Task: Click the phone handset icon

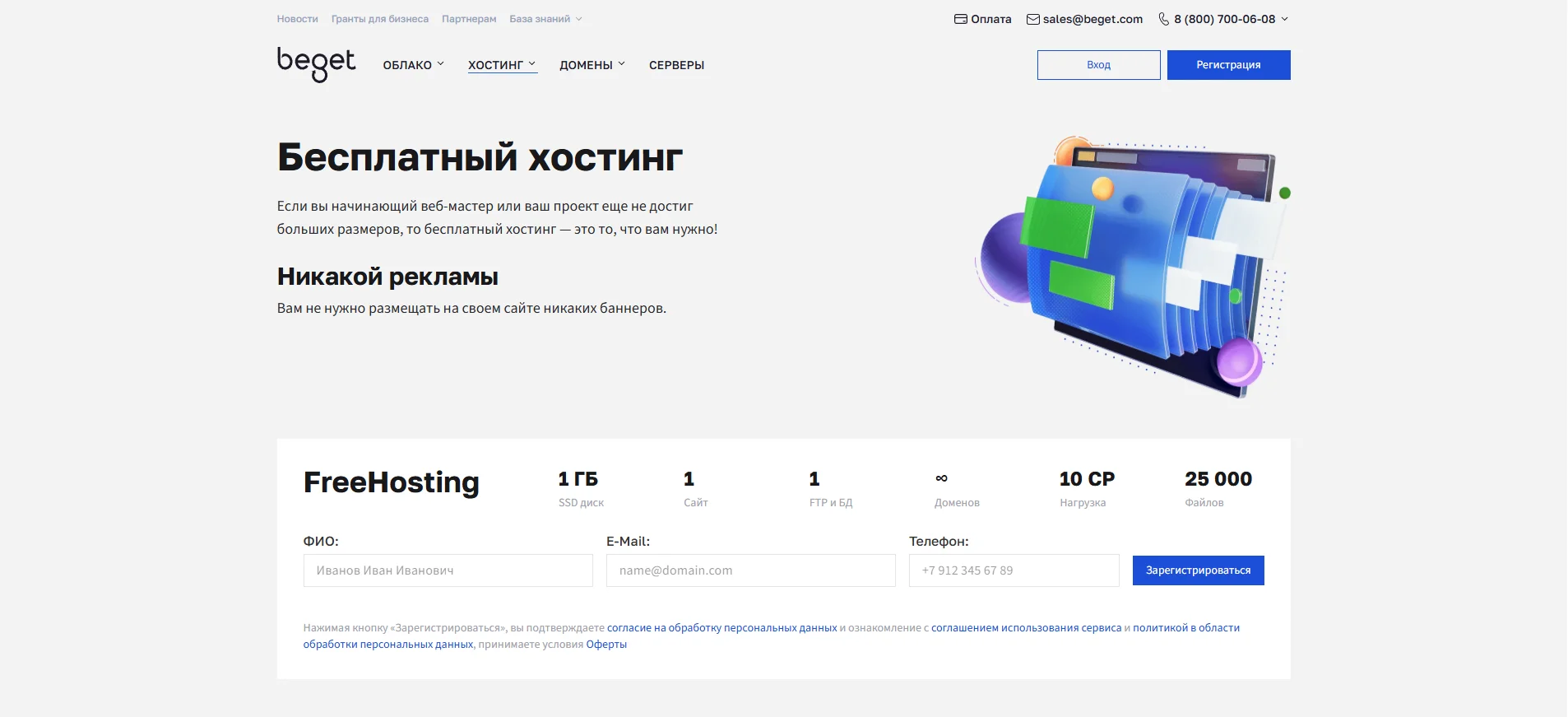Action: click(1163, 19)
